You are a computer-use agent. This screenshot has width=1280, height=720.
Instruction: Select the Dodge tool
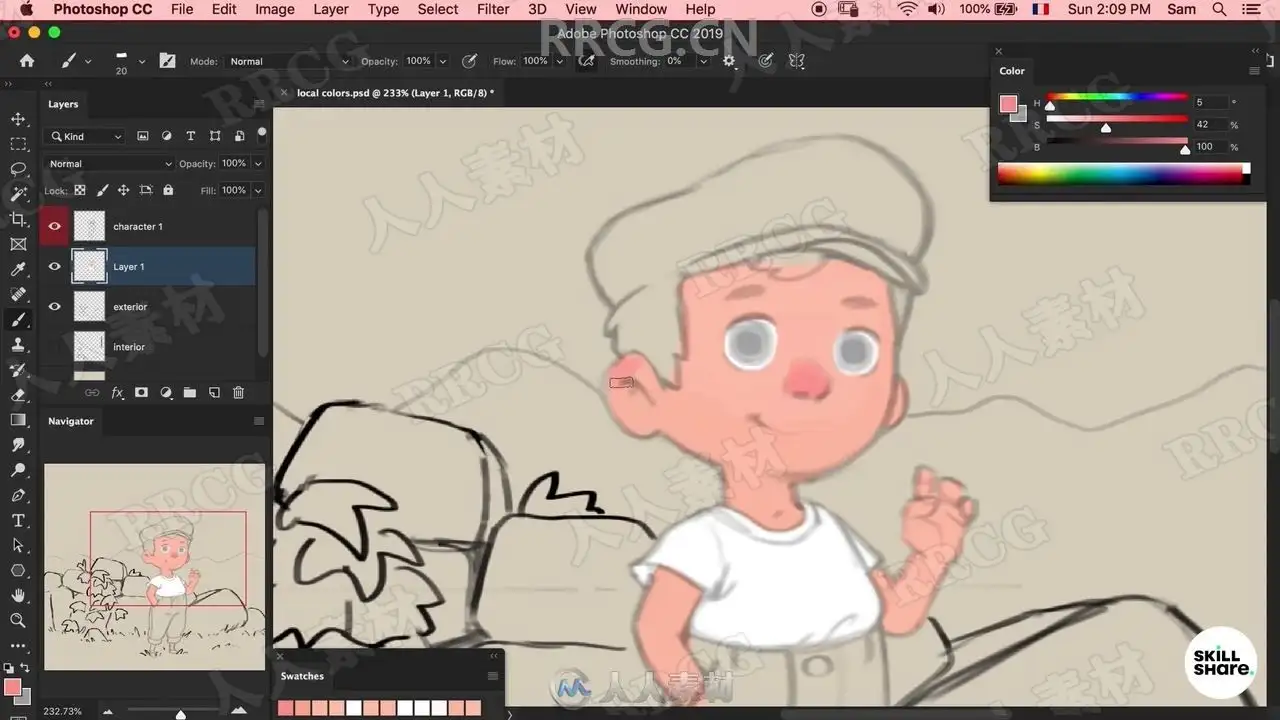tap(18, 470)
